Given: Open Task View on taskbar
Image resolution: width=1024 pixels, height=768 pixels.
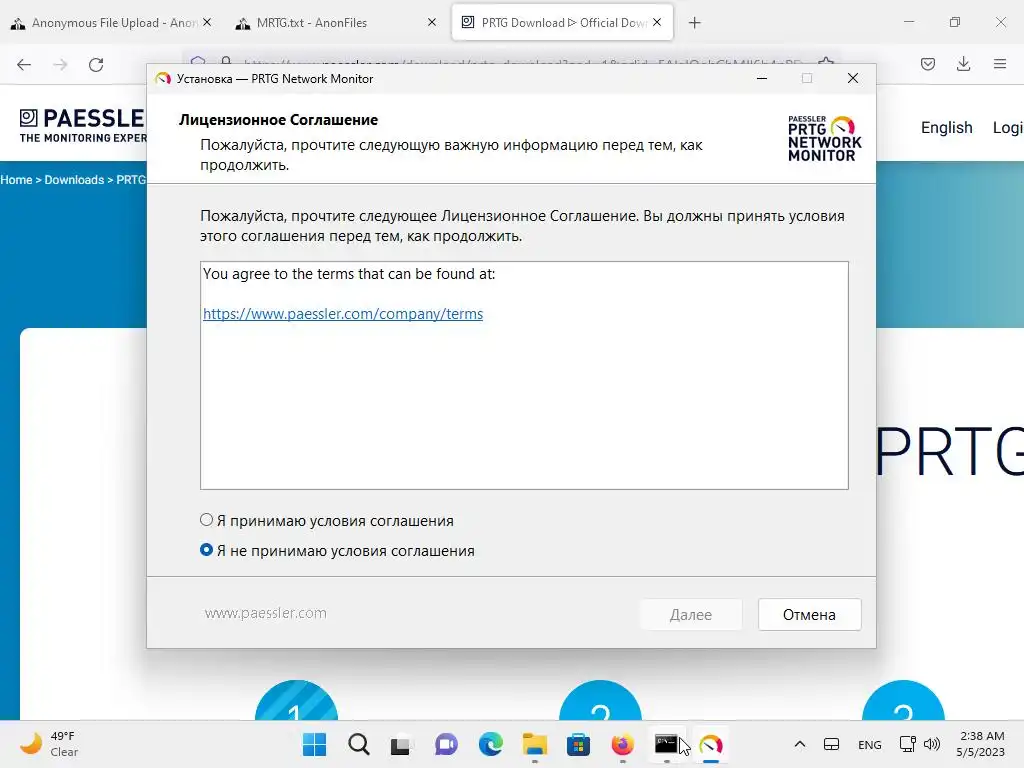Looking at the screenshot, I should (x=402, y=744).
